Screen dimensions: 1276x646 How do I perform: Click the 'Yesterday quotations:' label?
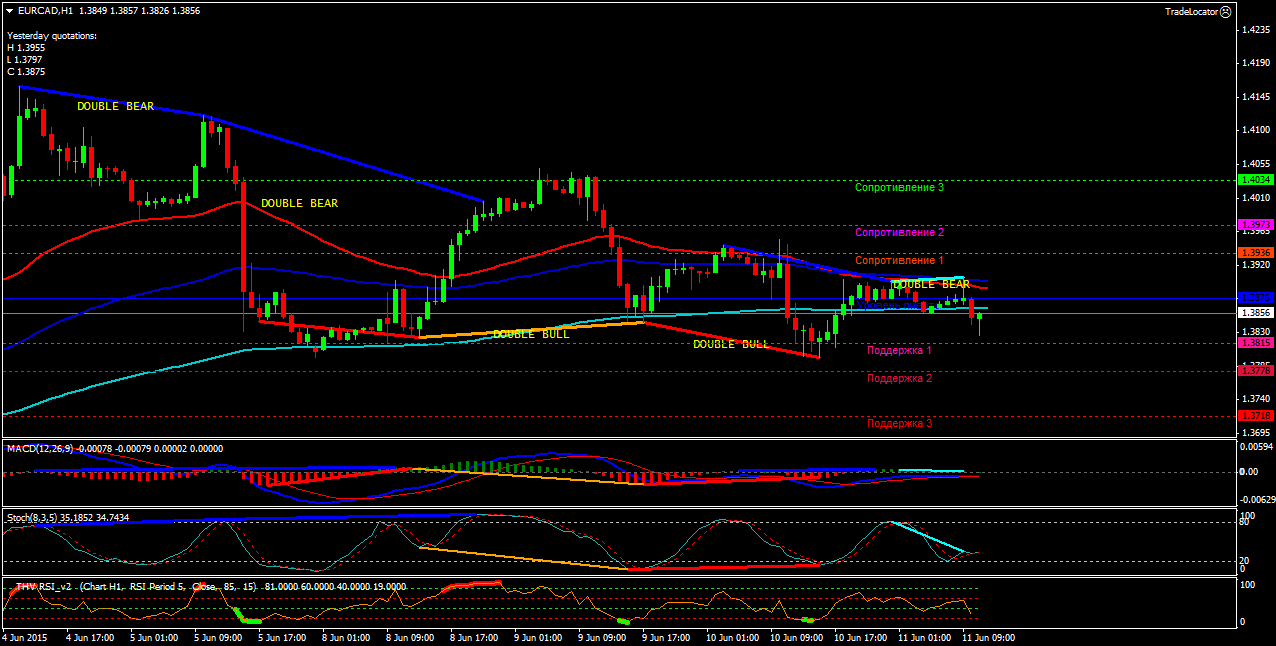click(52, 36)
